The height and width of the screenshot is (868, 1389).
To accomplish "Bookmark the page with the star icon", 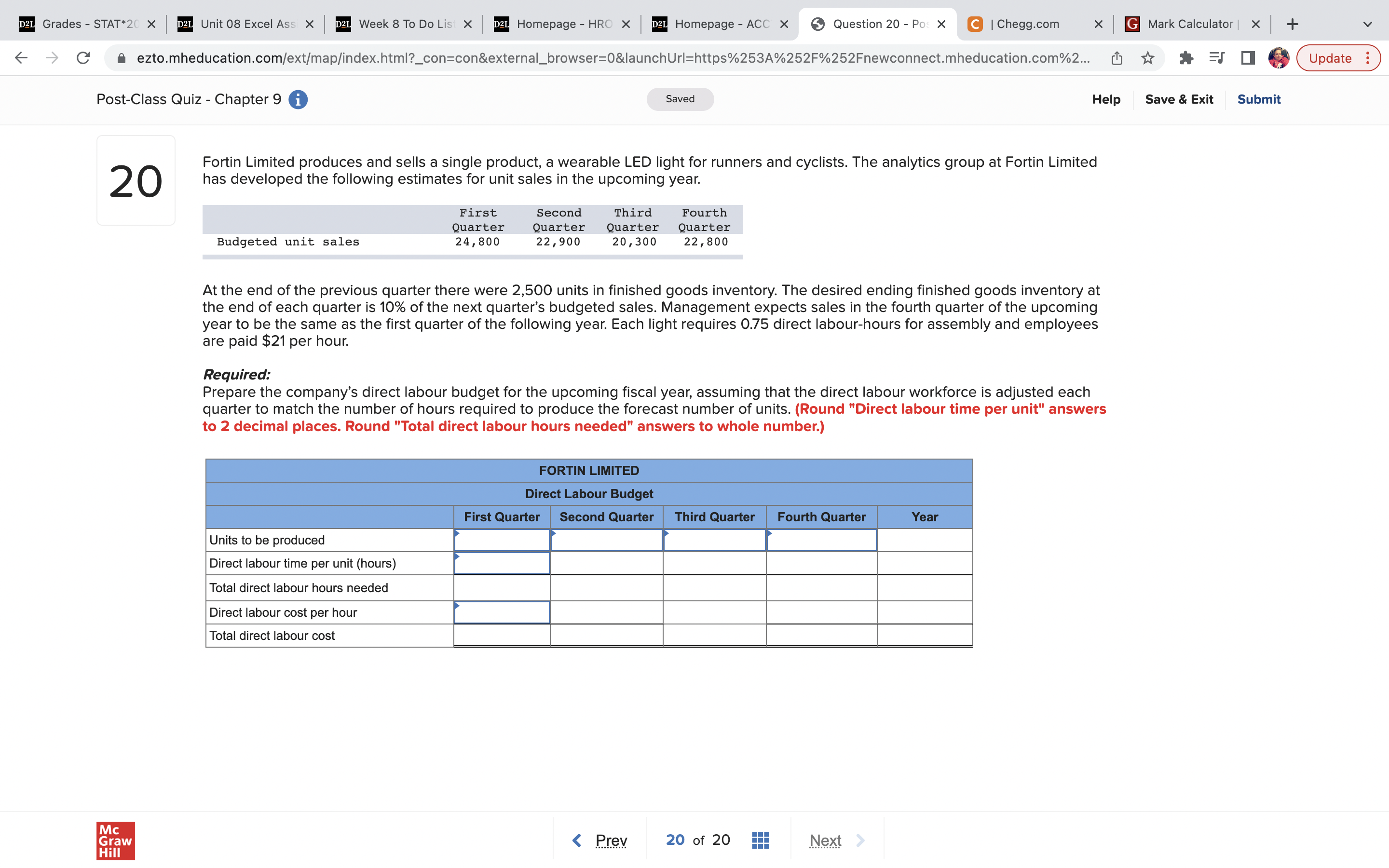I will point(1146,57).
